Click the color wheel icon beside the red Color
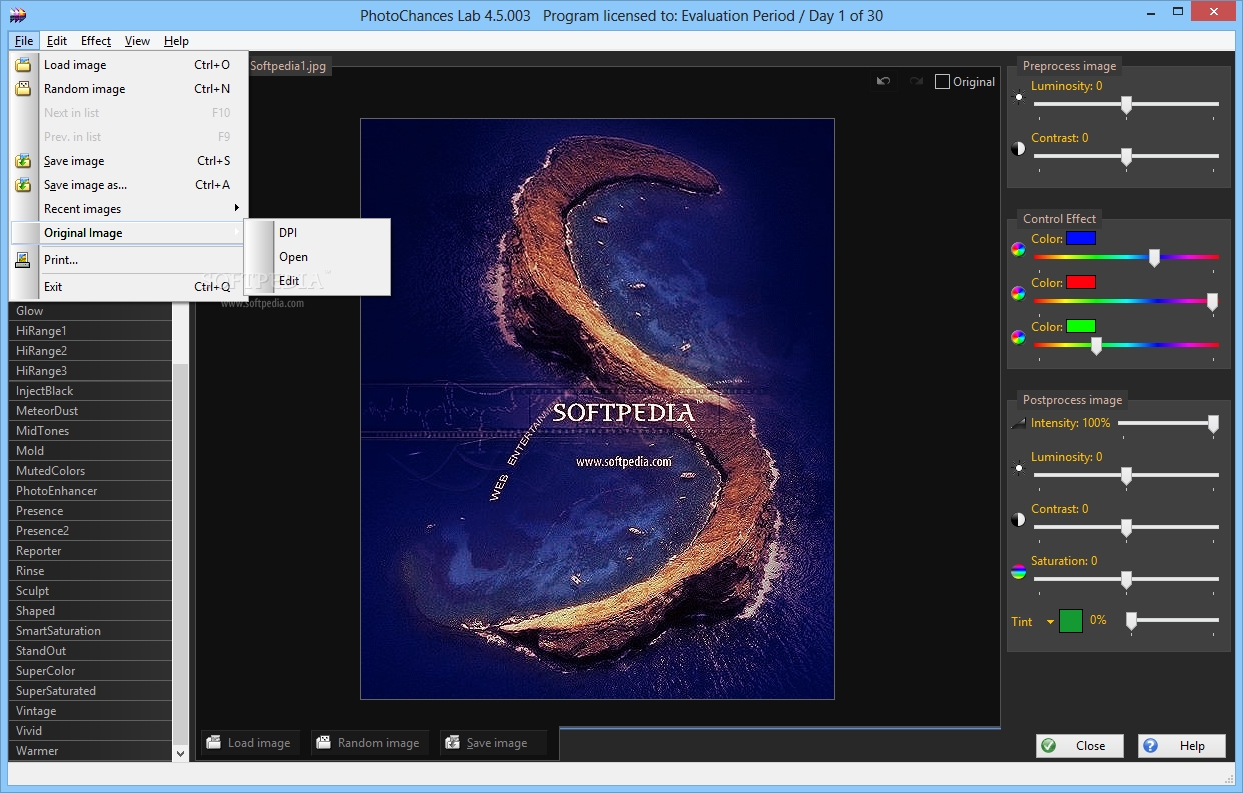The width and height of the screenshot is (1243, 793). pyautogui.click(x=1018, y=294)
